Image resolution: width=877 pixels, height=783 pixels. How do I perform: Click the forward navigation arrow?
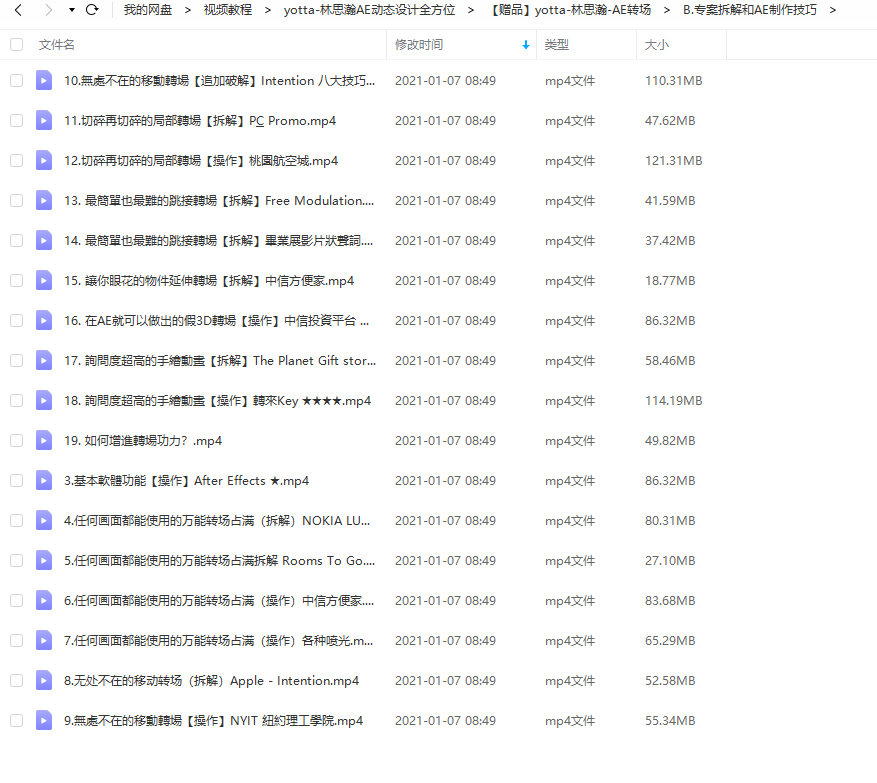(48, 10)
